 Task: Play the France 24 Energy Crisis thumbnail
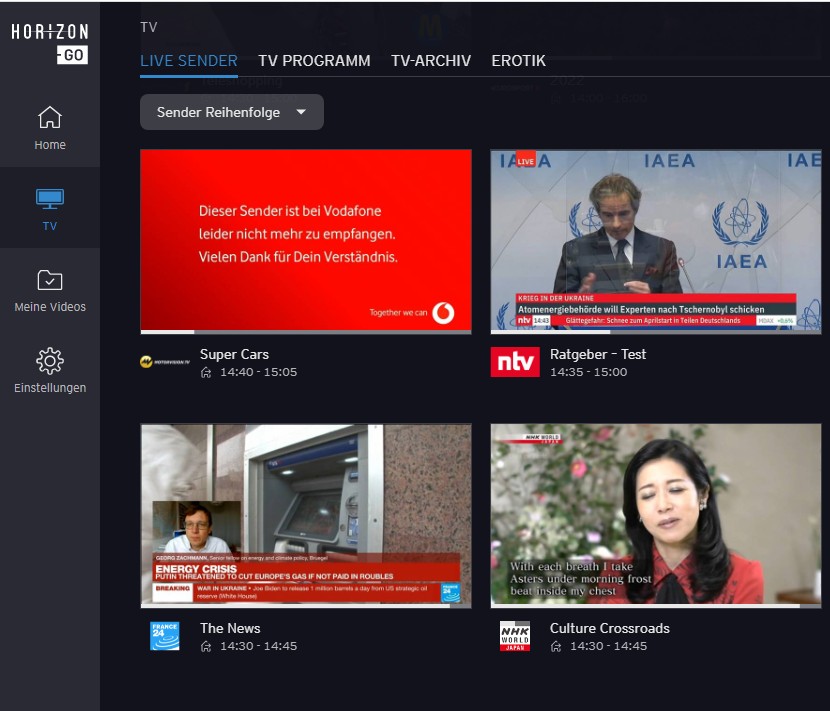click(x=305, y=515)
